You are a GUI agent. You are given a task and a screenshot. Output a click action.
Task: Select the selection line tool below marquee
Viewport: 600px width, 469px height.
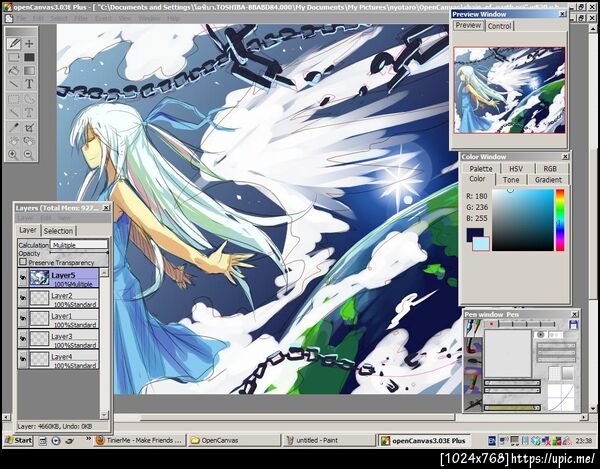tap(14, 112)
